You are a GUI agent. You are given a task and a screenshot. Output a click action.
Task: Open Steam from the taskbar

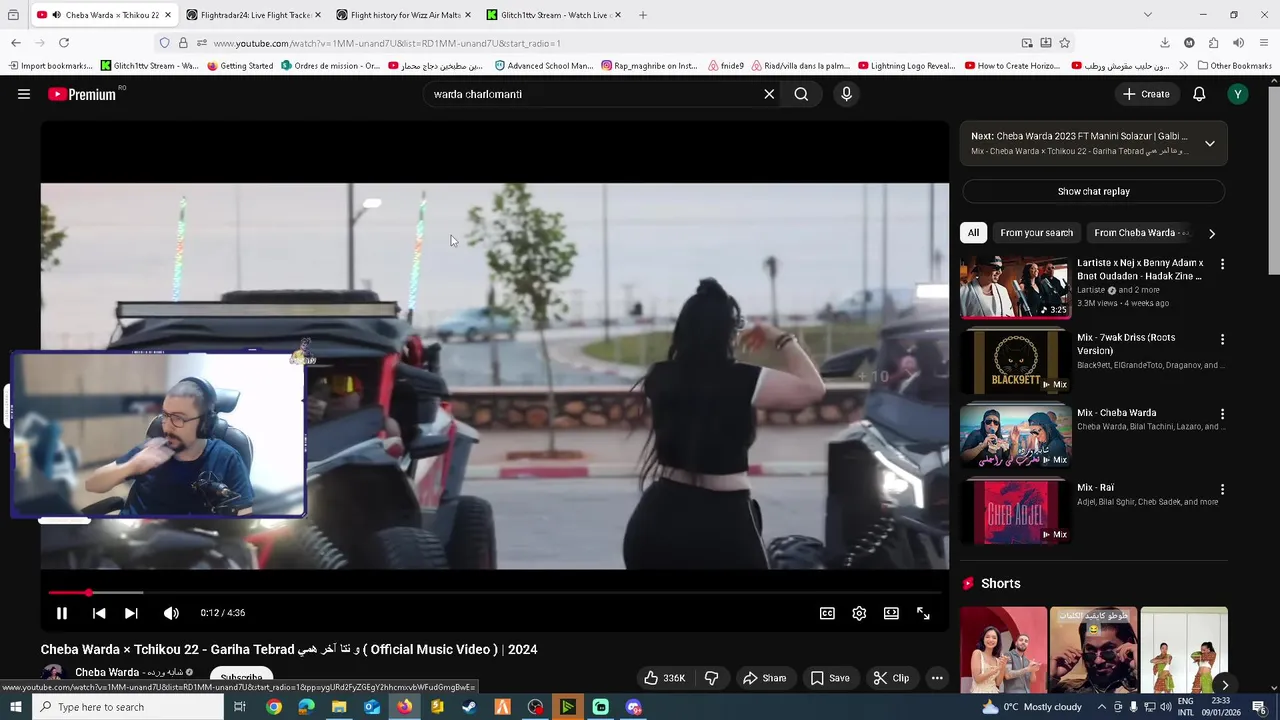[x=469, y=707]
